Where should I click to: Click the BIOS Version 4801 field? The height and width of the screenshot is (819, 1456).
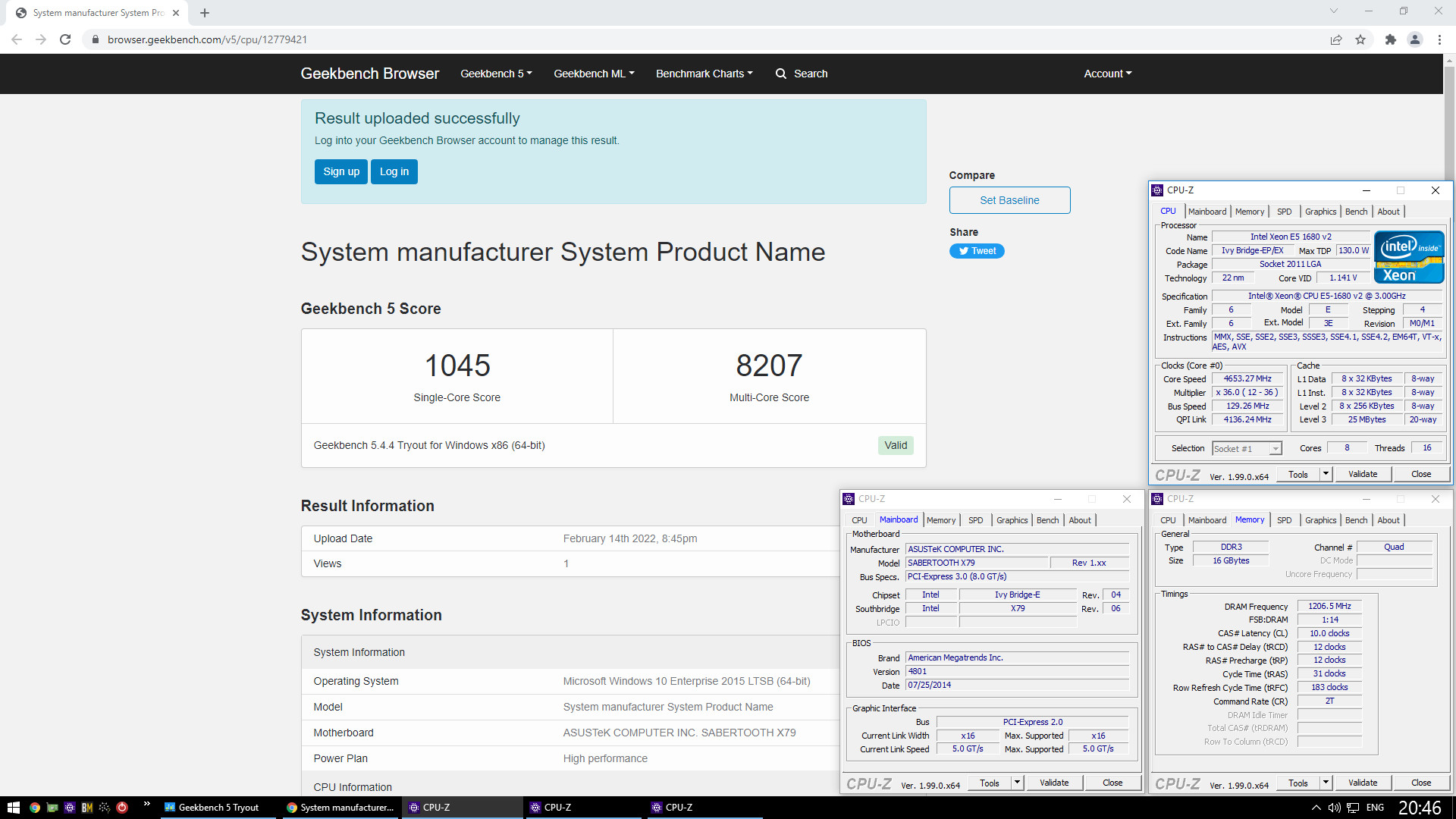click(x=1017, y=671)
